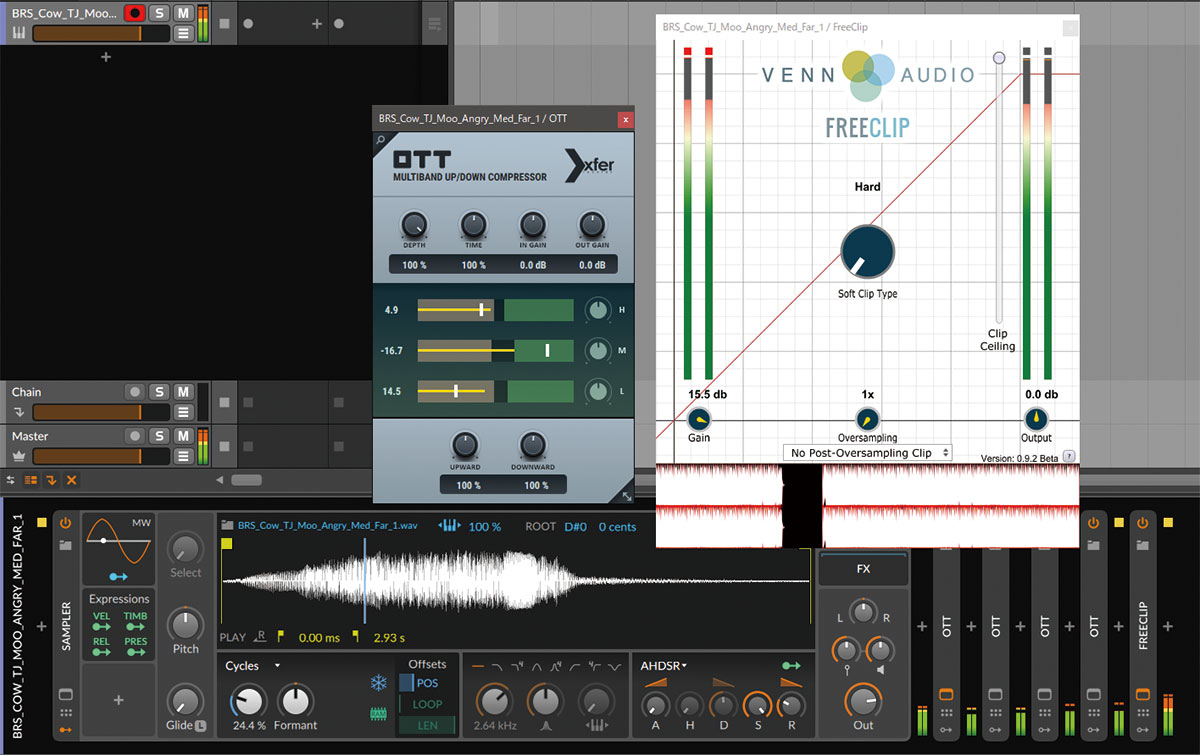Click the OTT Depth knob
Screen dimensions: 1200x755
tap(413, 224)
